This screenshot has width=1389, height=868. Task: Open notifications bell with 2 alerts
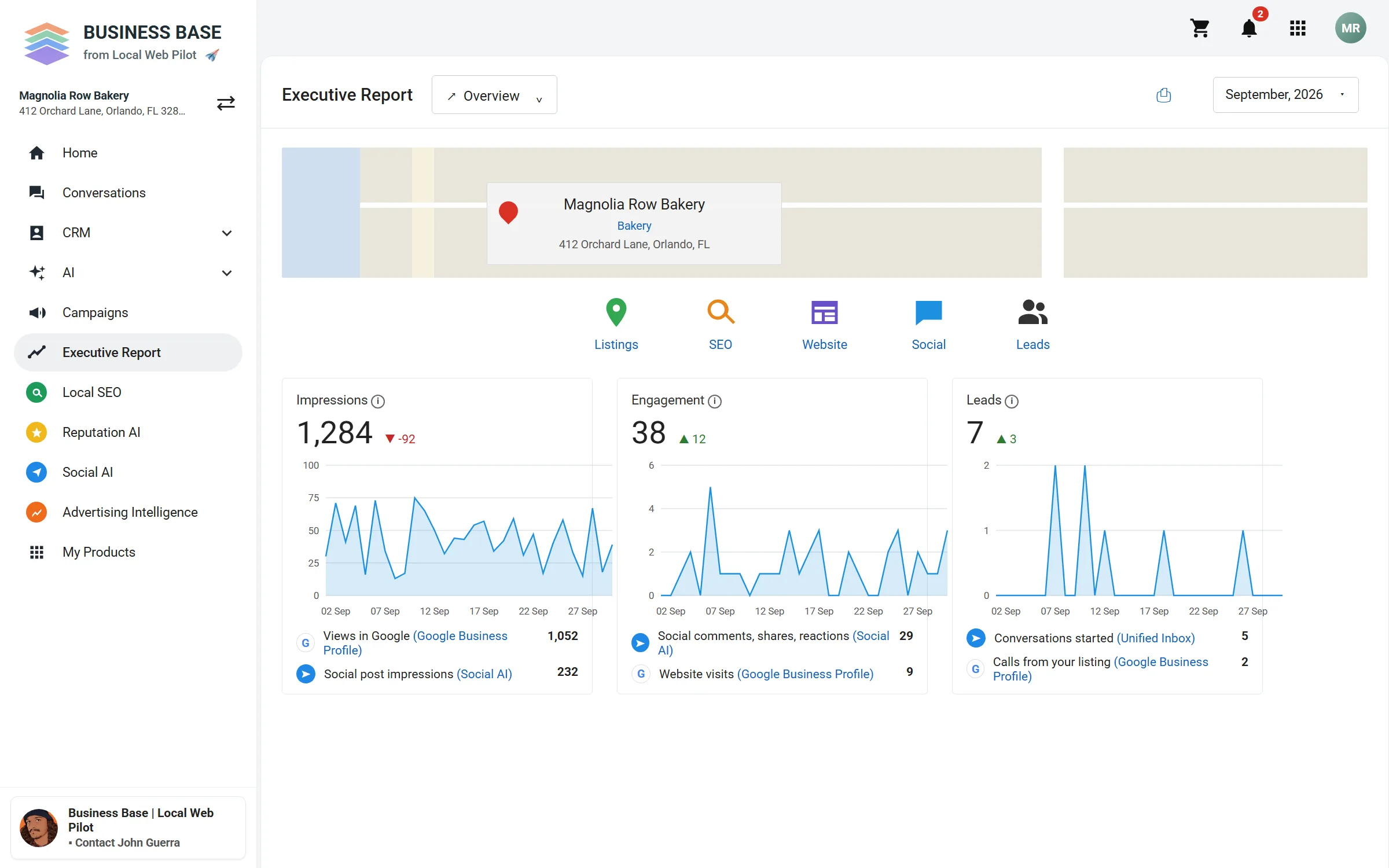coord(1250,28)
